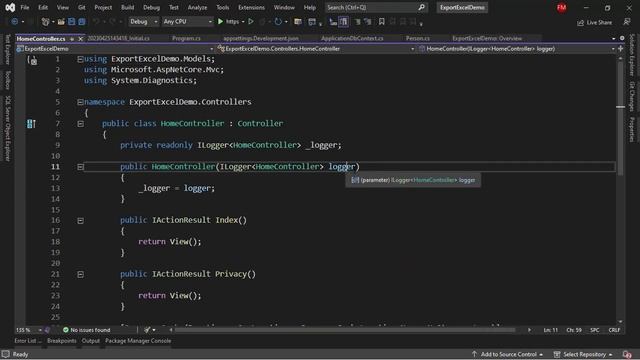Open the Build menu
640x360 pixels.
pos(127,7)
